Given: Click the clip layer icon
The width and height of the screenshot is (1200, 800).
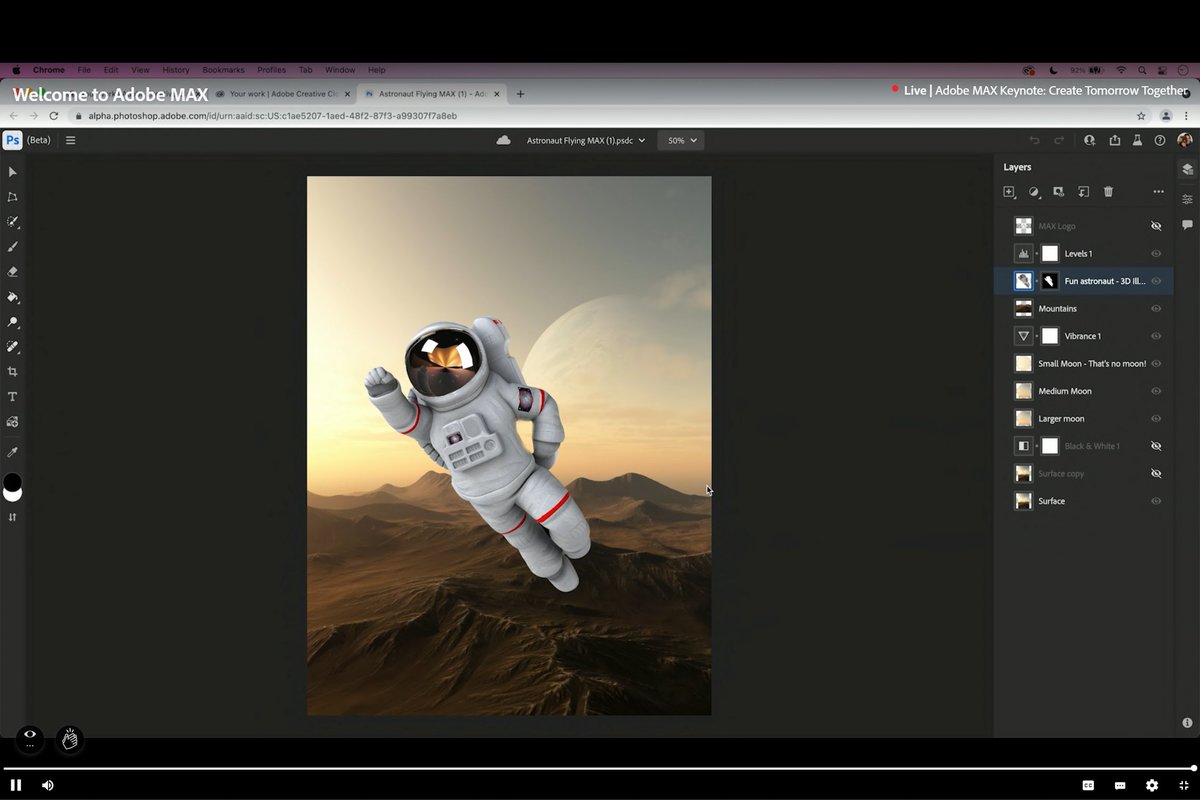Looking at the screenshot, I should [1083, 192].
